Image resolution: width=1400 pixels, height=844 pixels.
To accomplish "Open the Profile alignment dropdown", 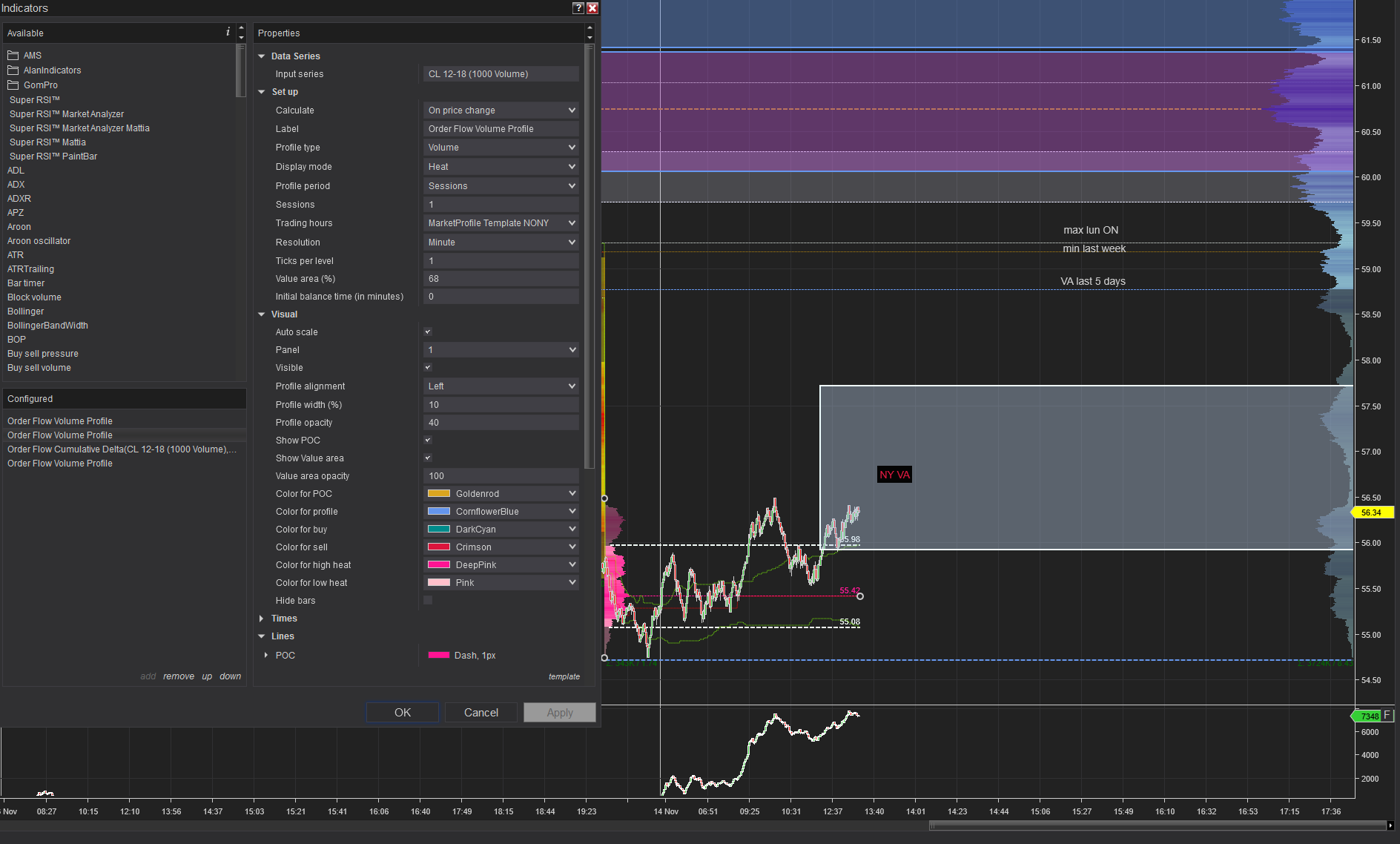I will coord(501,386).
